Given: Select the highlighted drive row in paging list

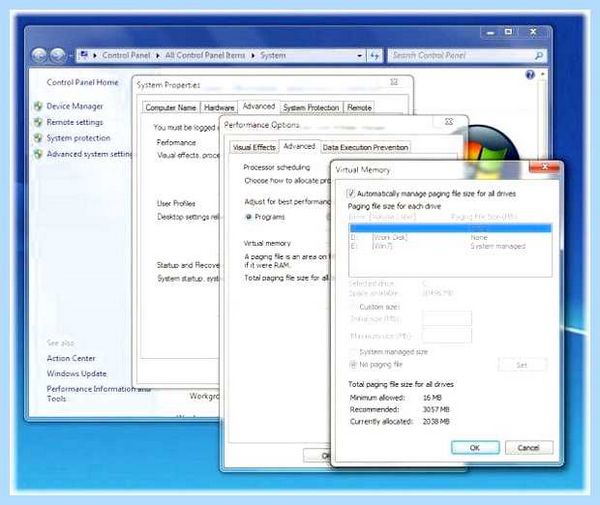Looking at the screenshot, I should click(x=450, y=228).
